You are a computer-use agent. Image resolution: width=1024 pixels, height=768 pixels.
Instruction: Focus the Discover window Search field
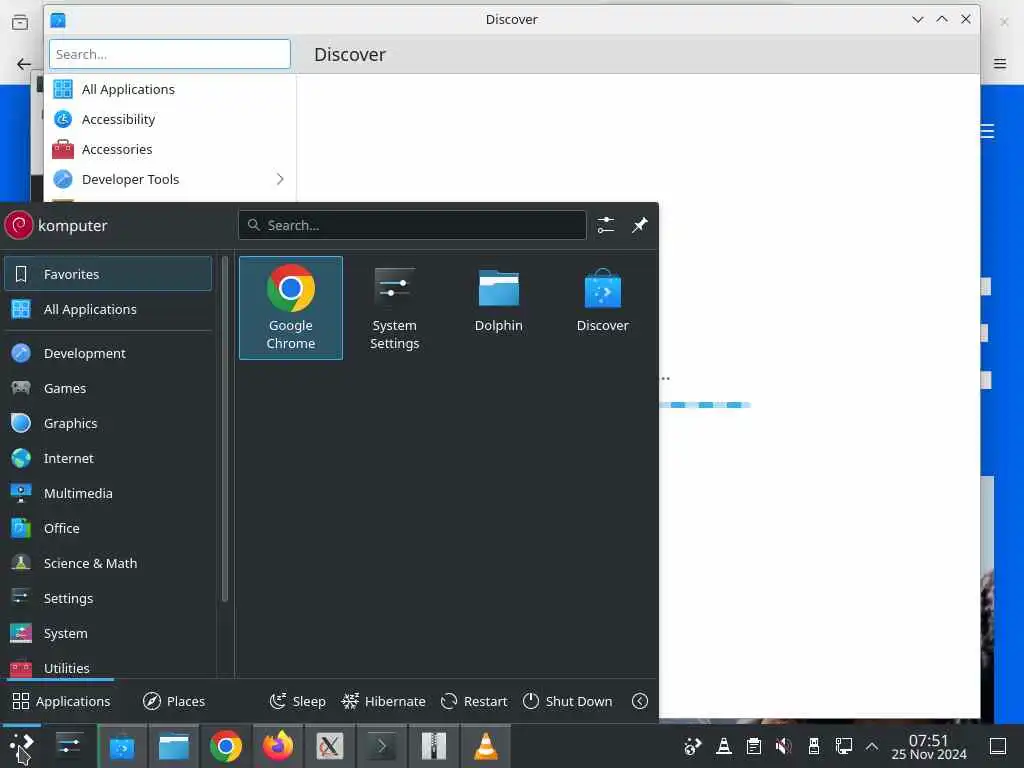click(170, 54)
